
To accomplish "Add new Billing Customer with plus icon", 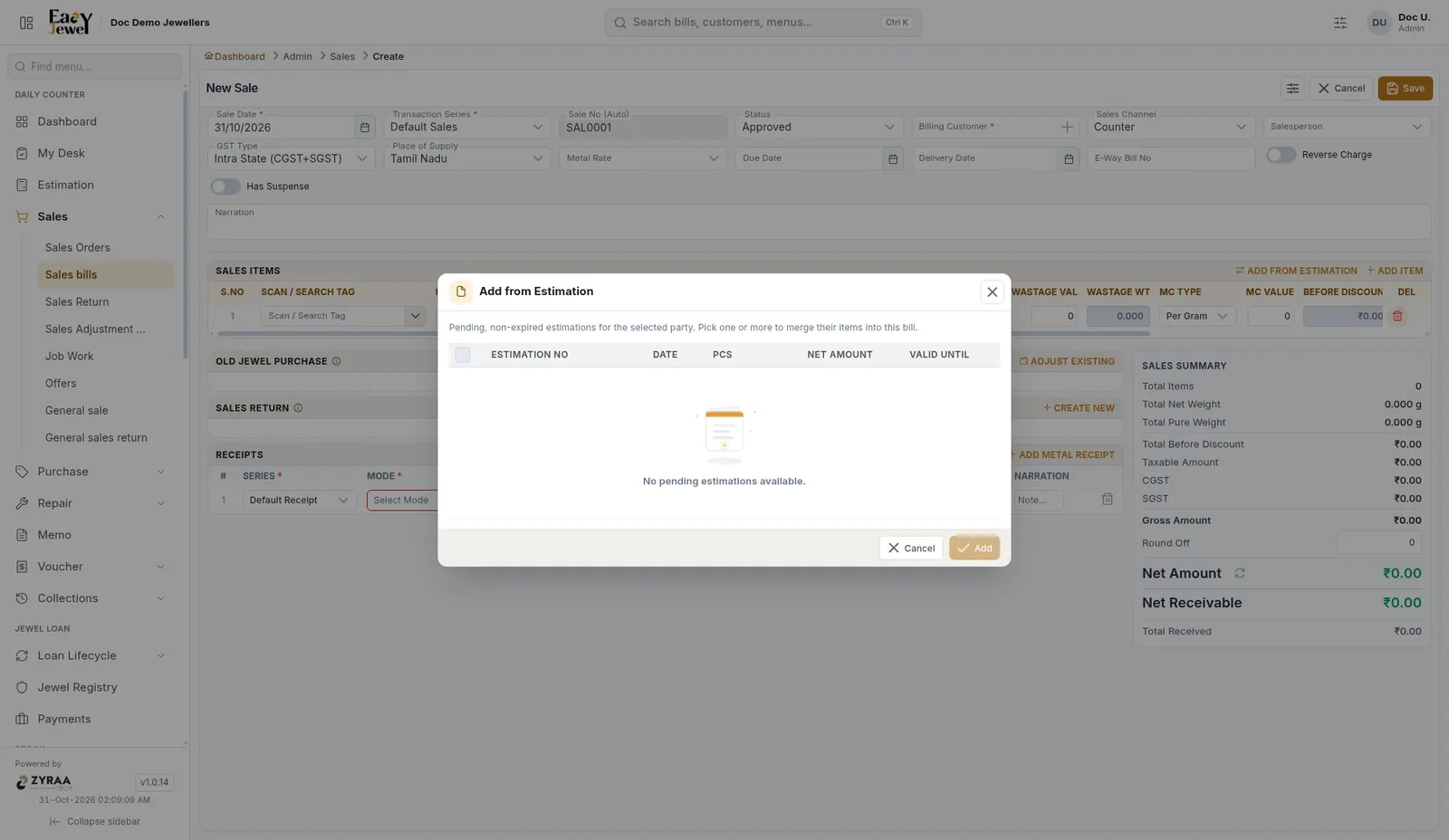I will point(1067,127).
